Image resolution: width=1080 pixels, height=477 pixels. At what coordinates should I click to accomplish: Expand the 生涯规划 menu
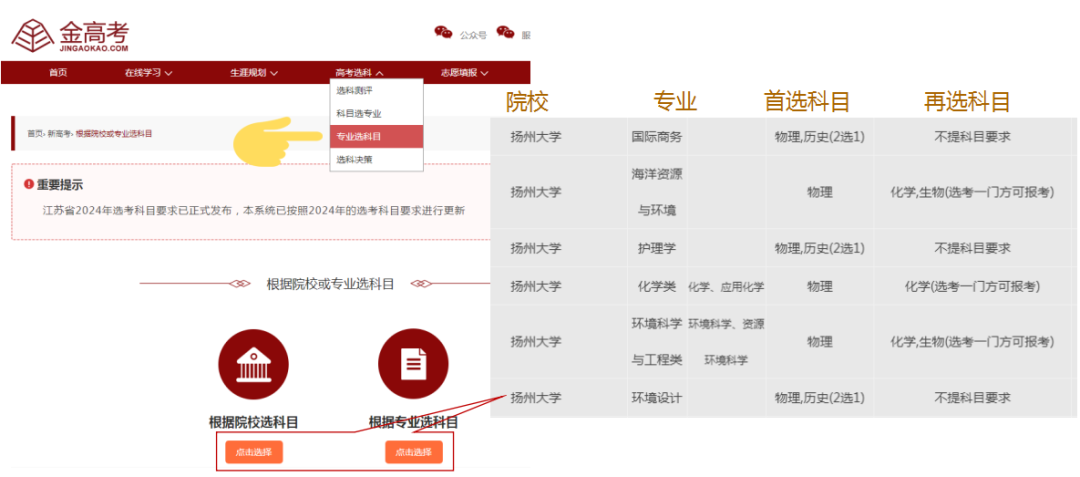253,72
